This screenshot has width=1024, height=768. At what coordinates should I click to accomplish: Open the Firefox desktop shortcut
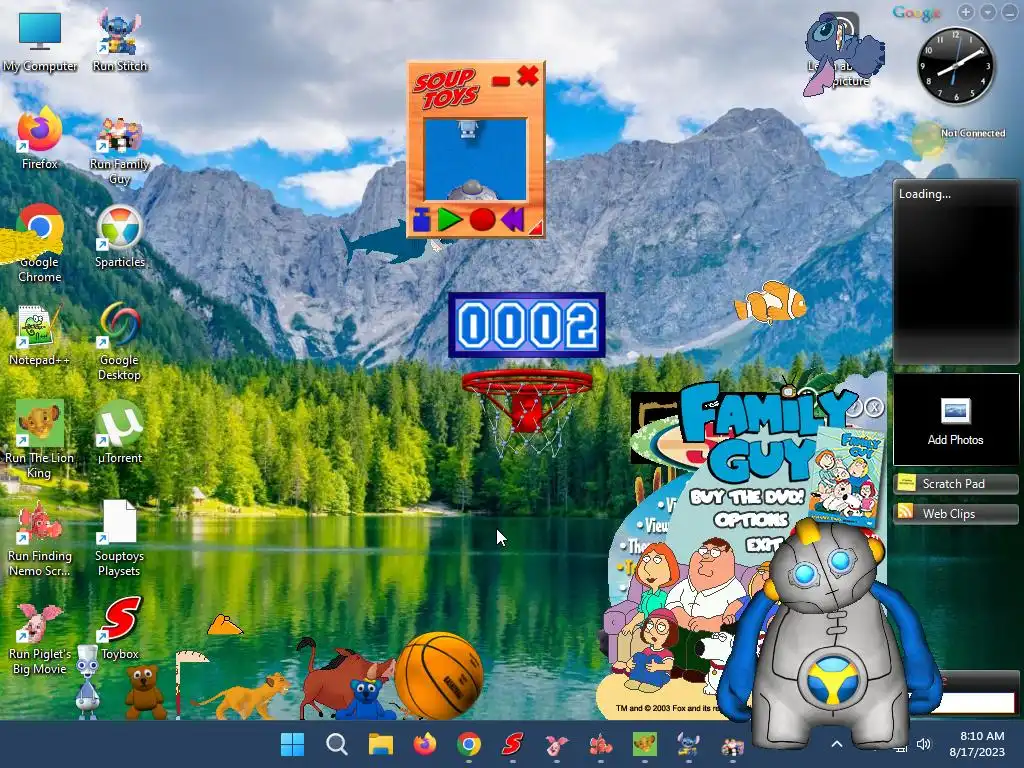[x=40, y=138]
